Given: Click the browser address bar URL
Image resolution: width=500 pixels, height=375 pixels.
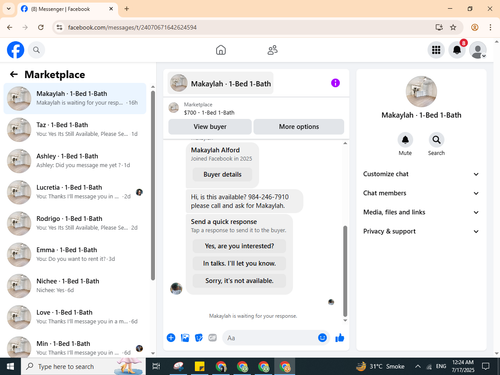Looking at the screenshot, I should (132, 27).
